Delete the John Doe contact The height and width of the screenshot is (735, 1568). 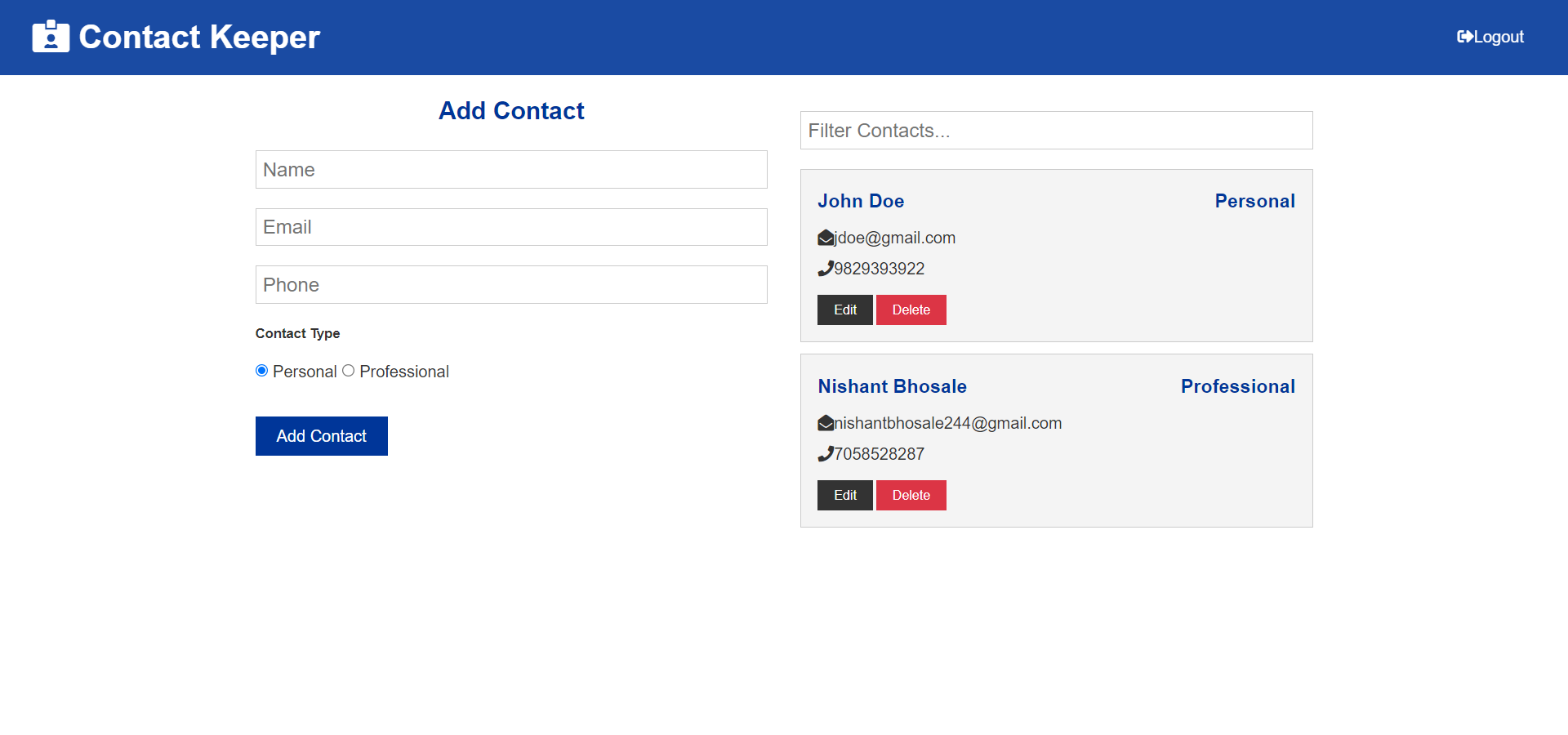tap(911, 310)
